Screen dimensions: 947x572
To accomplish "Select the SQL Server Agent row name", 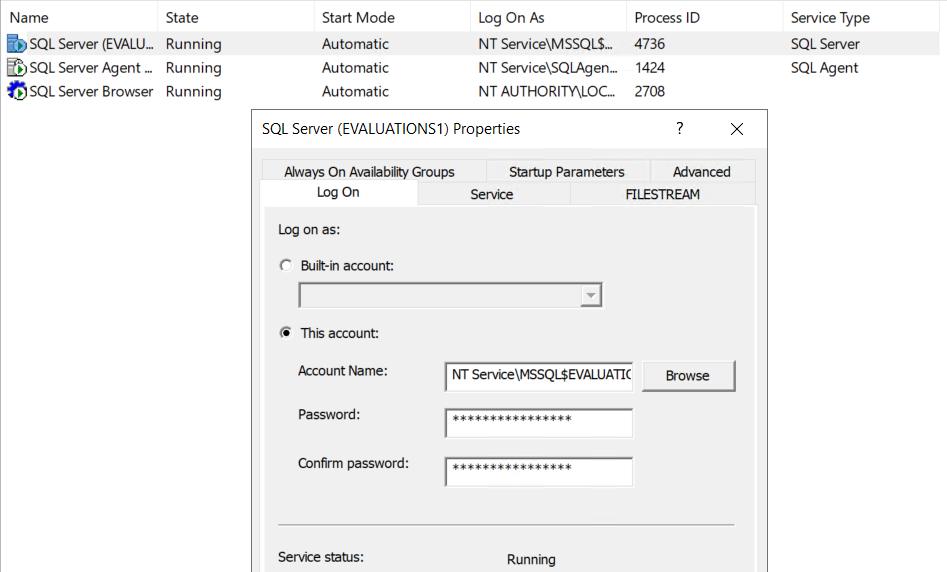I will (91, 68).
